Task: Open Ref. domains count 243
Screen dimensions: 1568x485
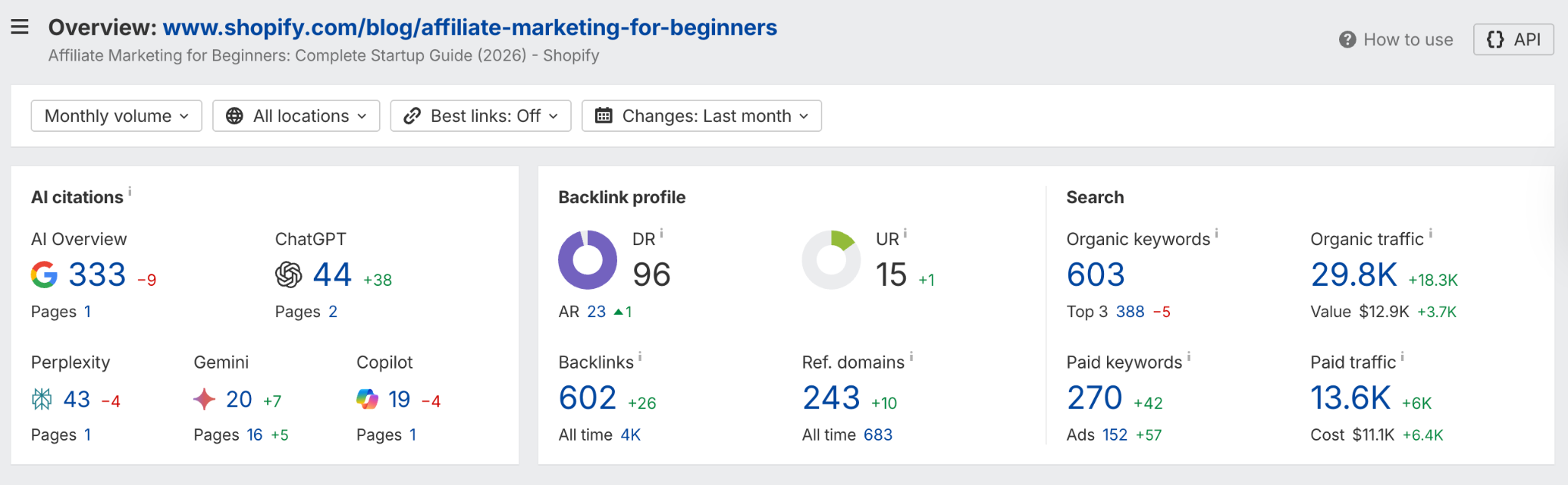Action: [x=831, y=398]
